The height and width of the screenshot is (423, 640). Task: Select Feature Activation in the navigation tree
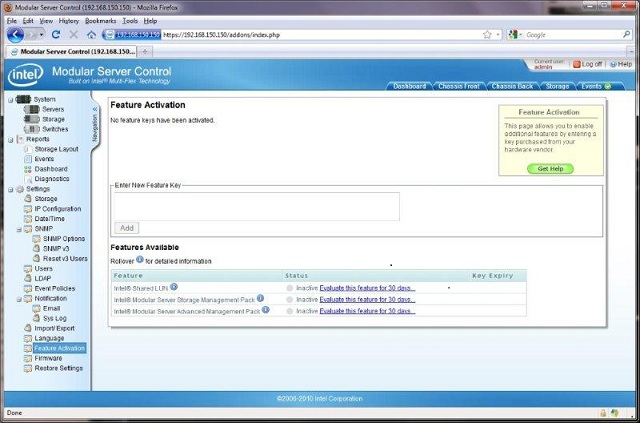tap(59, 348)
